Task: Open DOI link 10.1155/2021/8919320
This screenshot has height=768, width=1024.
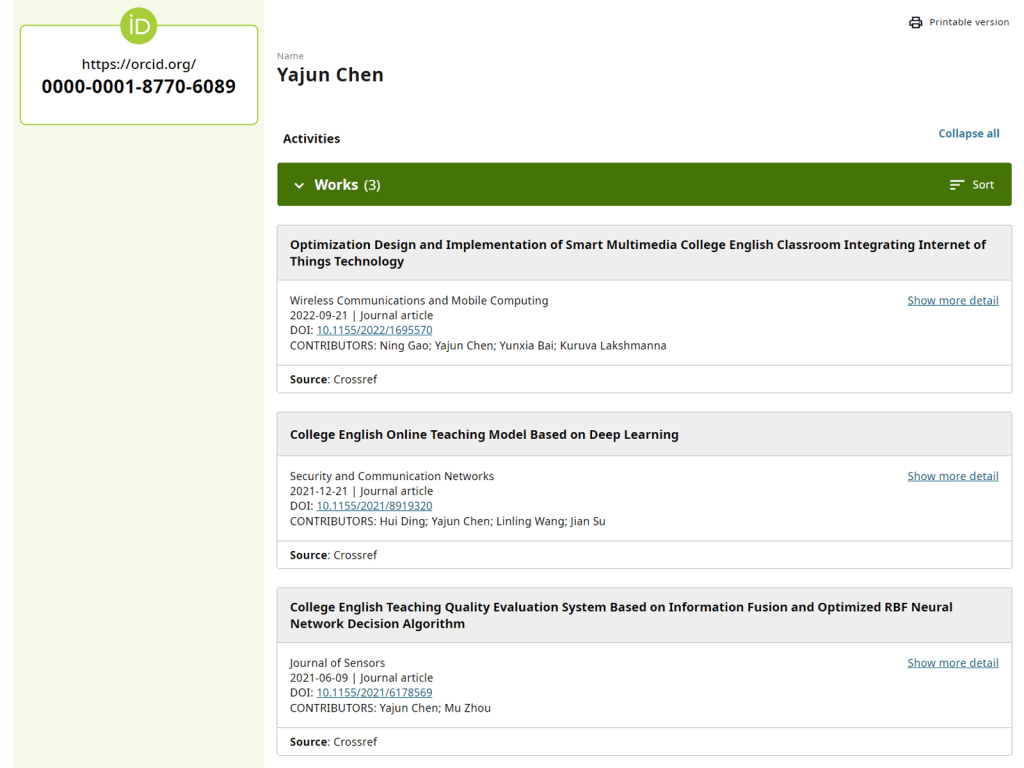Action: point(374,506)
